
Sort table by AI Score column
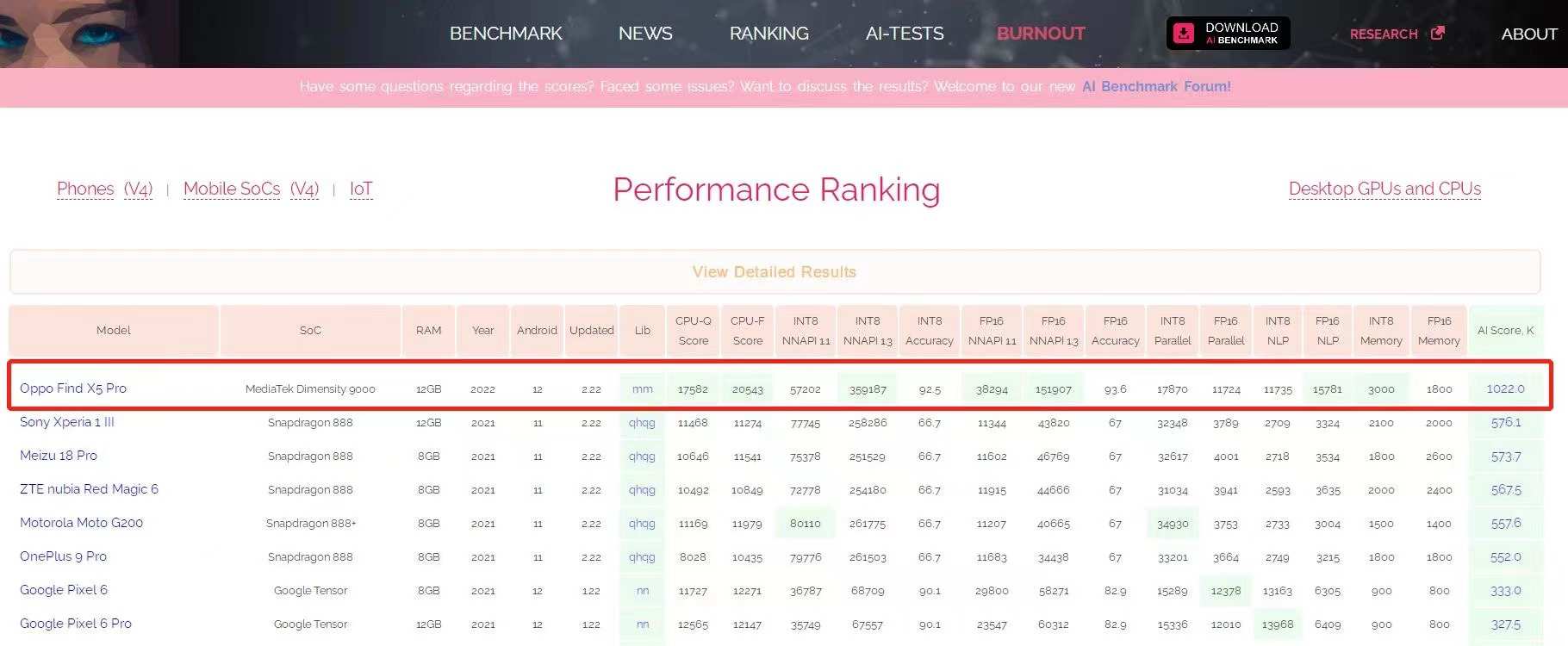coord(1505,330)
